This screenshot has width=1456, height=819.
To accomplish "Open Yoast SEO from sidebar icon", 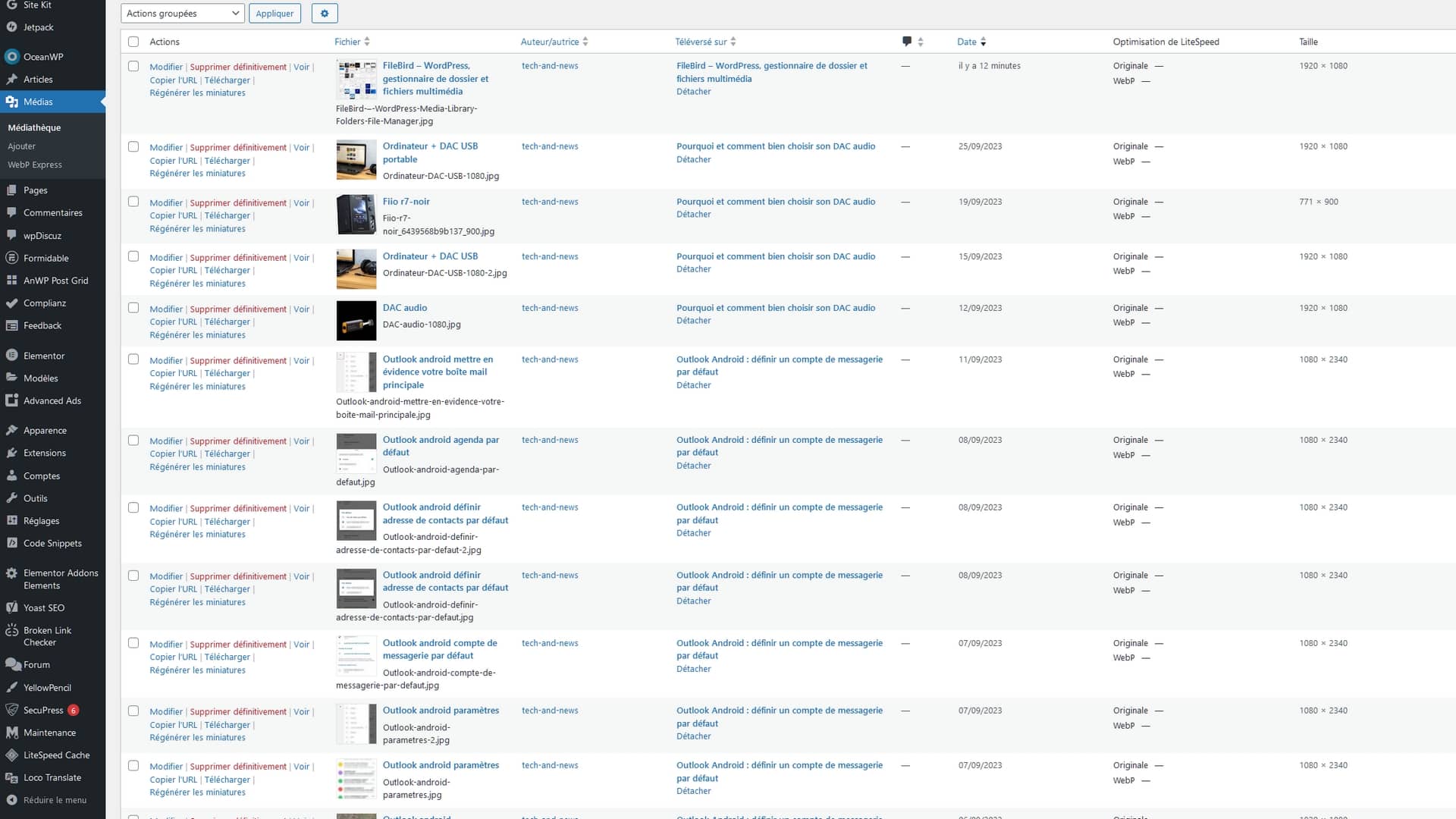I will tap(11, 607).
